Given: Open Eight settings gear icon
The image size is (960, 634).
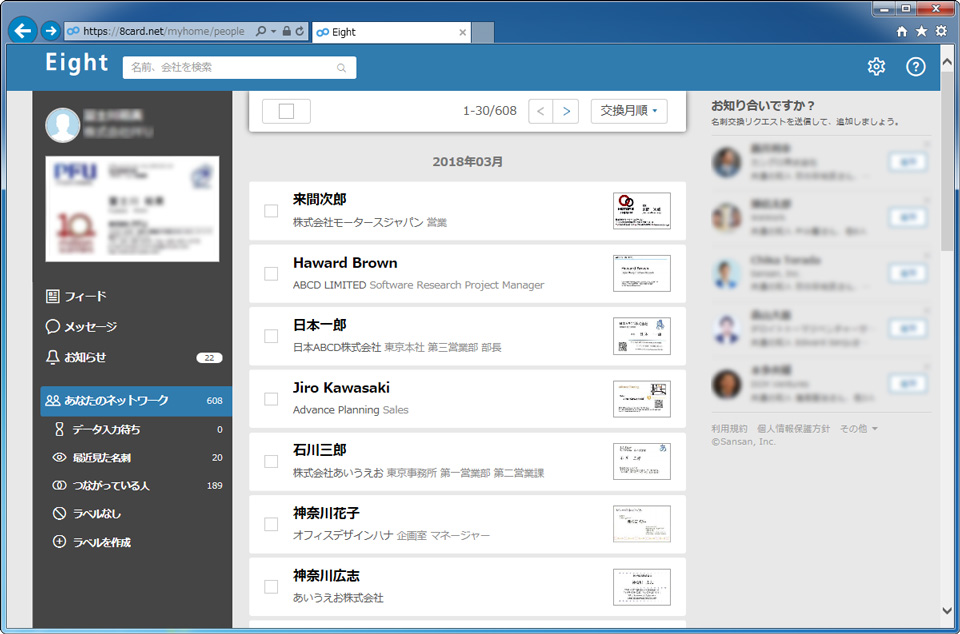Looking at the screenshot, I should tap(876, 67).
